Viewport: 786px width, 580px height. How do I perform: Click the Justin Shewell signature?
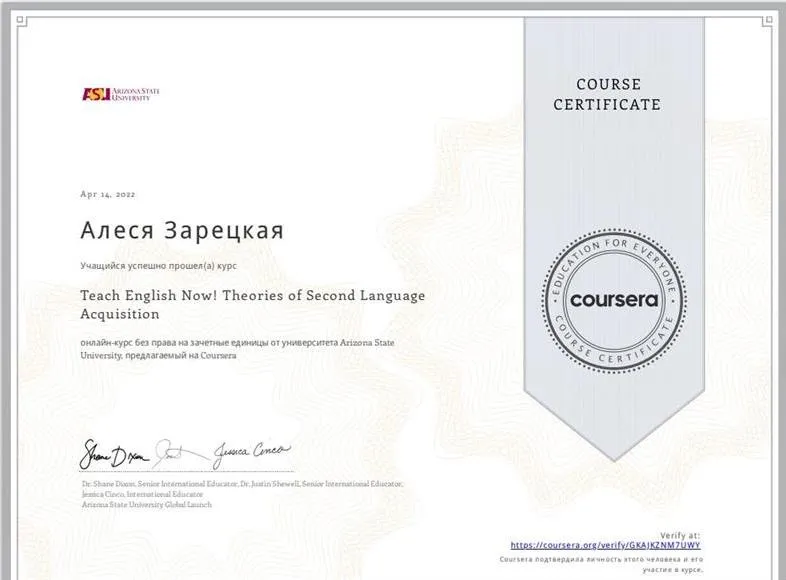(x=180, y=453)
